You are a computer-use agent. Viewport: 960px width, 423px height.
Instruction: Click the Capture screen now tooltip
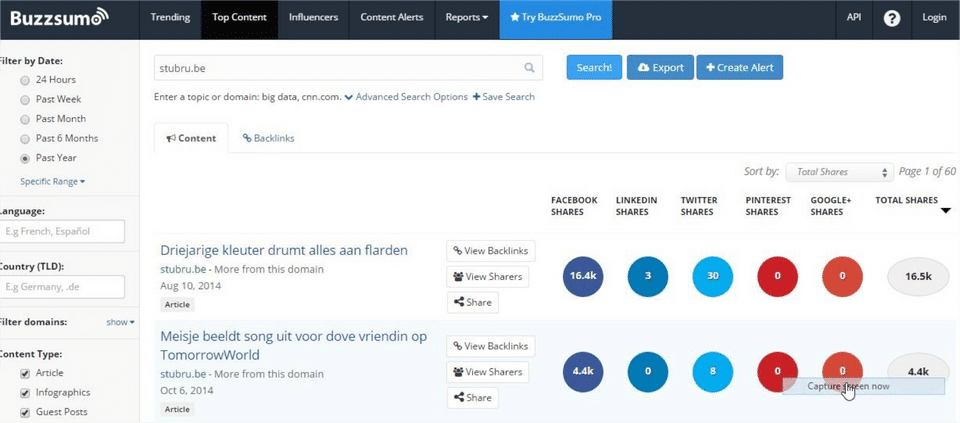863,386
